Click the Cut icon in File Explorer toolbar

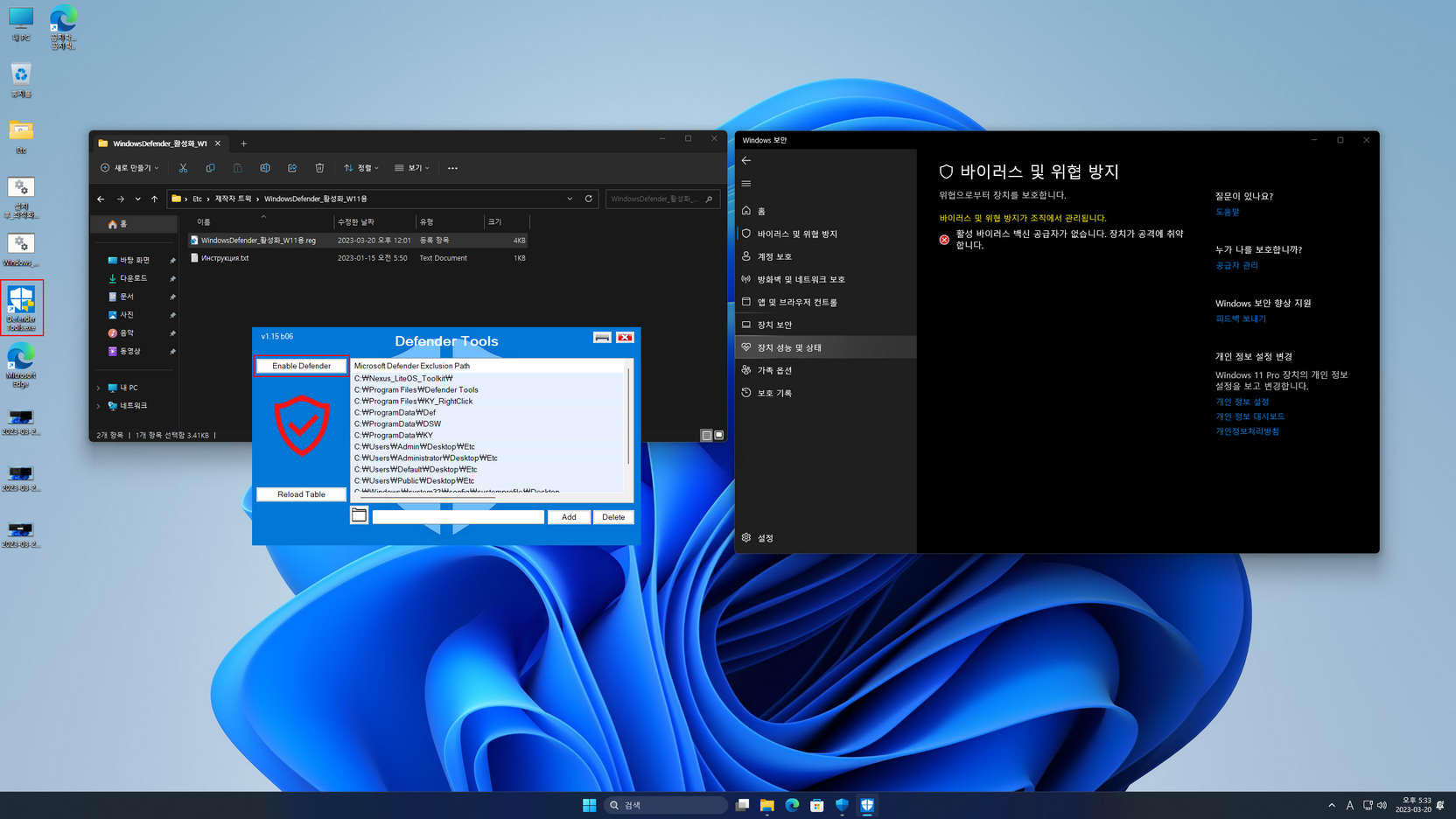pos(183,168)
